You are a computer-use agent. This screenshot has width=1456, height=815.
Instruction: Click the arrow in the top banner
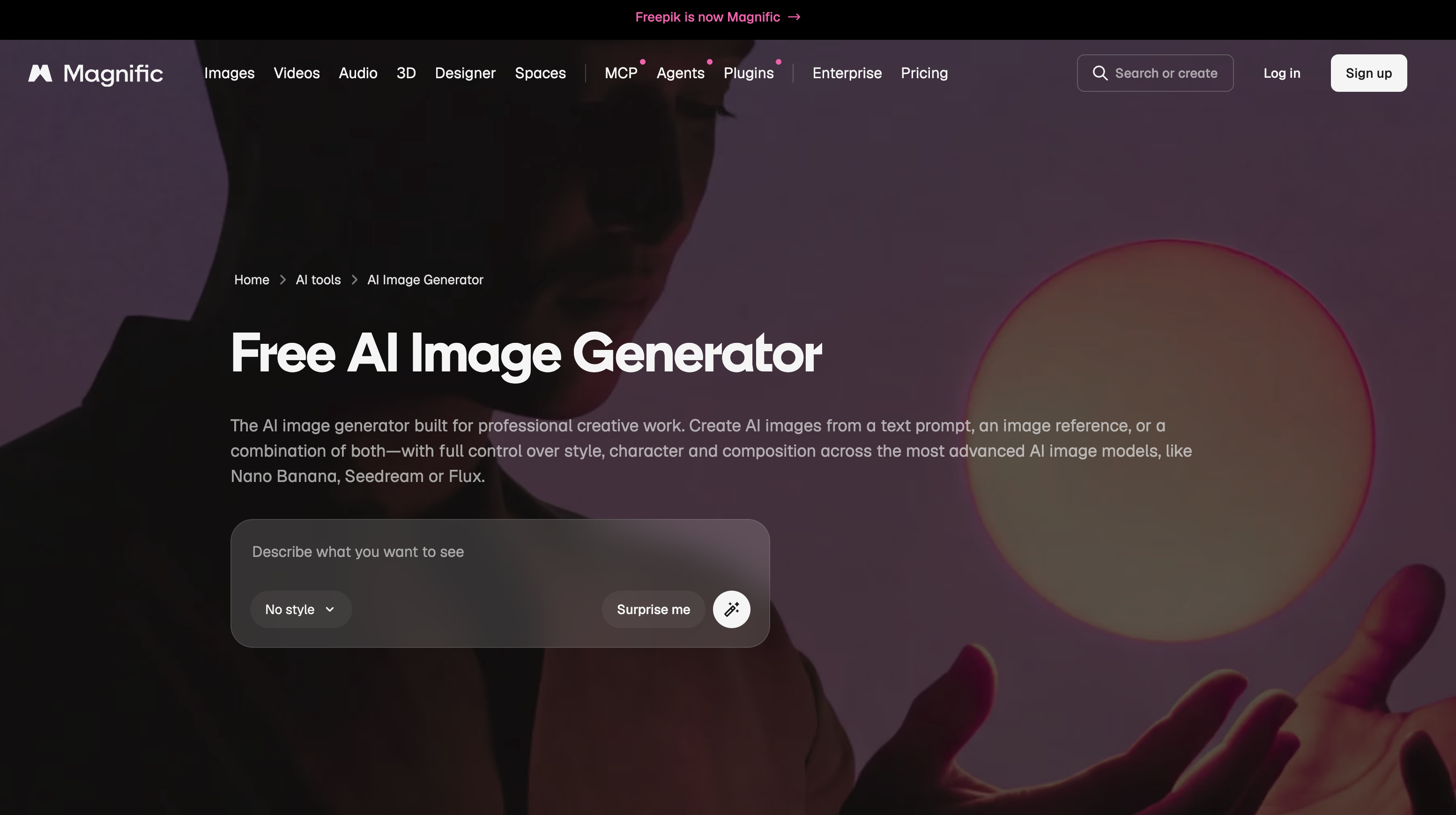(794, 17)
